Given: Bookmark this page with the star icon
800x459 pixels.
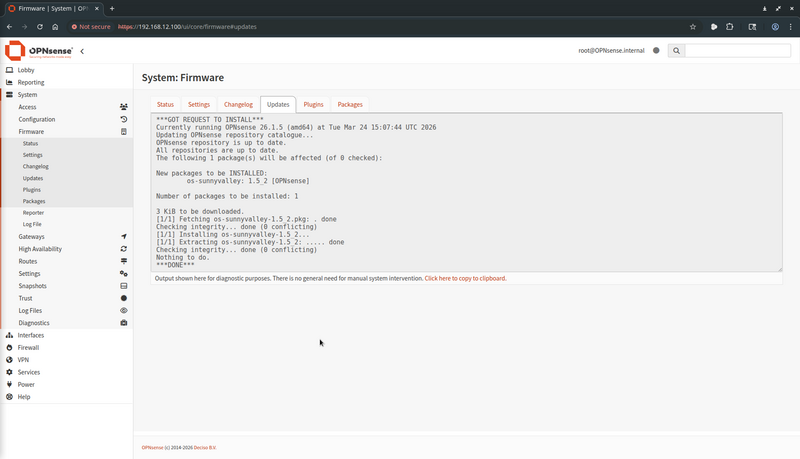Looking at the screenshot, I should (x=692, y=27).
